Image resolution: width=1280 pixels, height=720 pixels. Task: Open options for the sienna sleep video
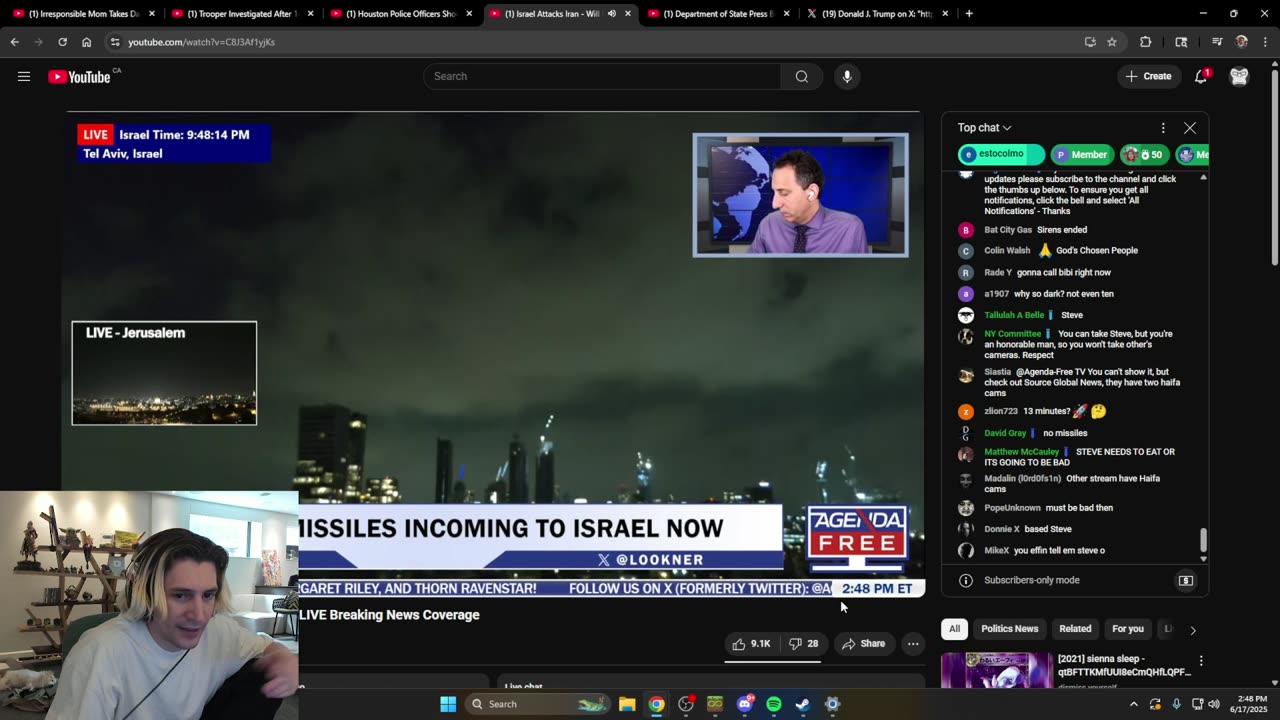click(x=1201, y=661)
